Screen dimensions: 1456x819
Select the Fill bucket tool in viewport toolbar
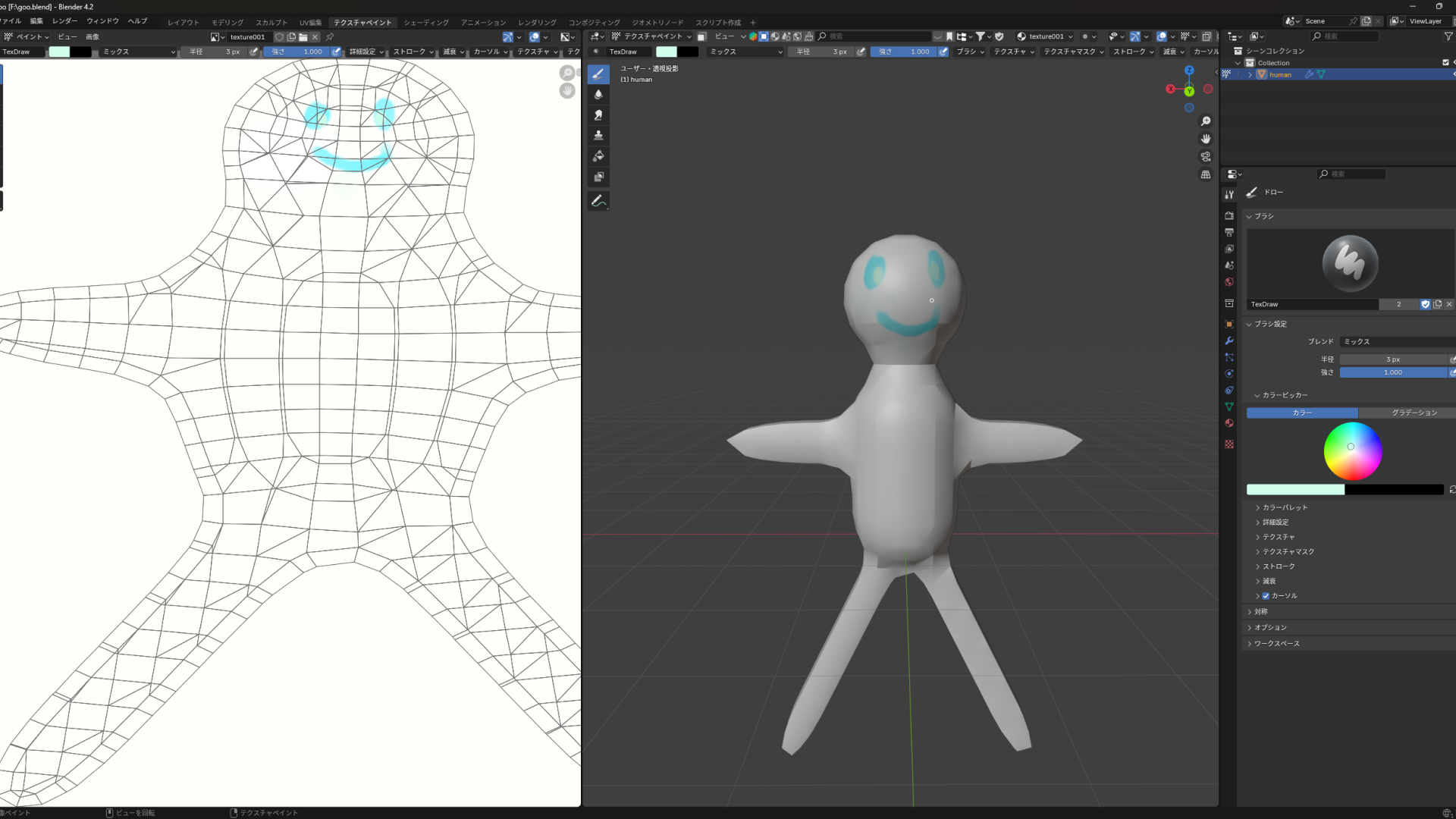[598, 155]
